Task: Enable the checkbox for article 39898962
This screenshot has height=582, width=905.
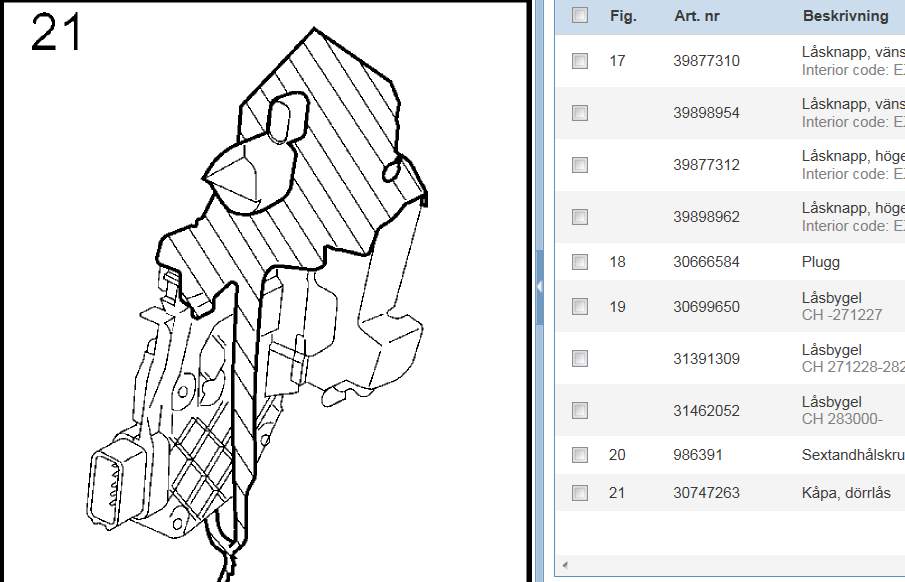Action: 580,217
